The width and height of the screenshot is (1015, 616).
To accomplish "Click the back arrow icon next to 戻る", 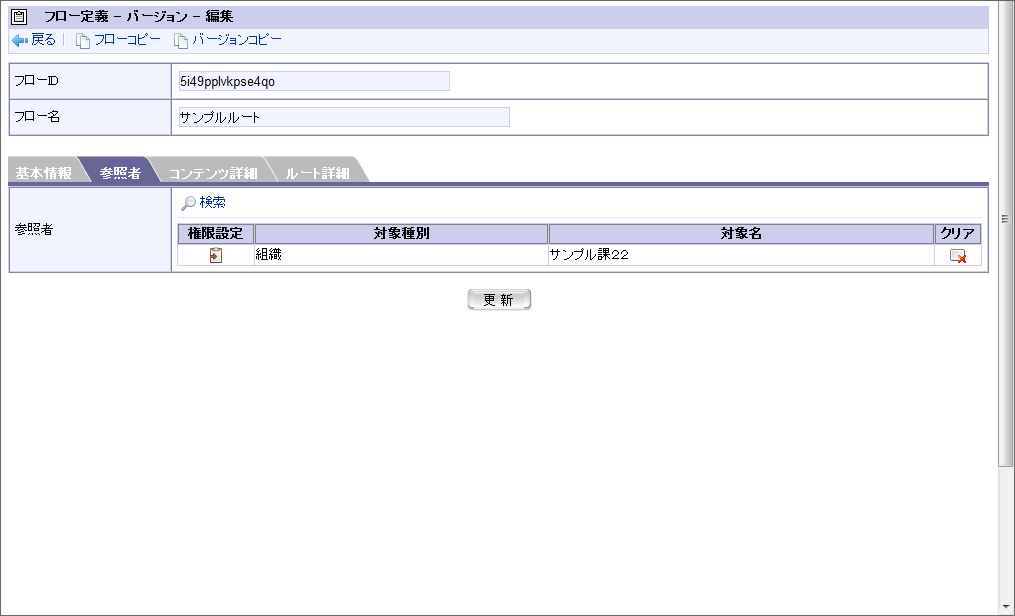I will [x=19, y=40].
